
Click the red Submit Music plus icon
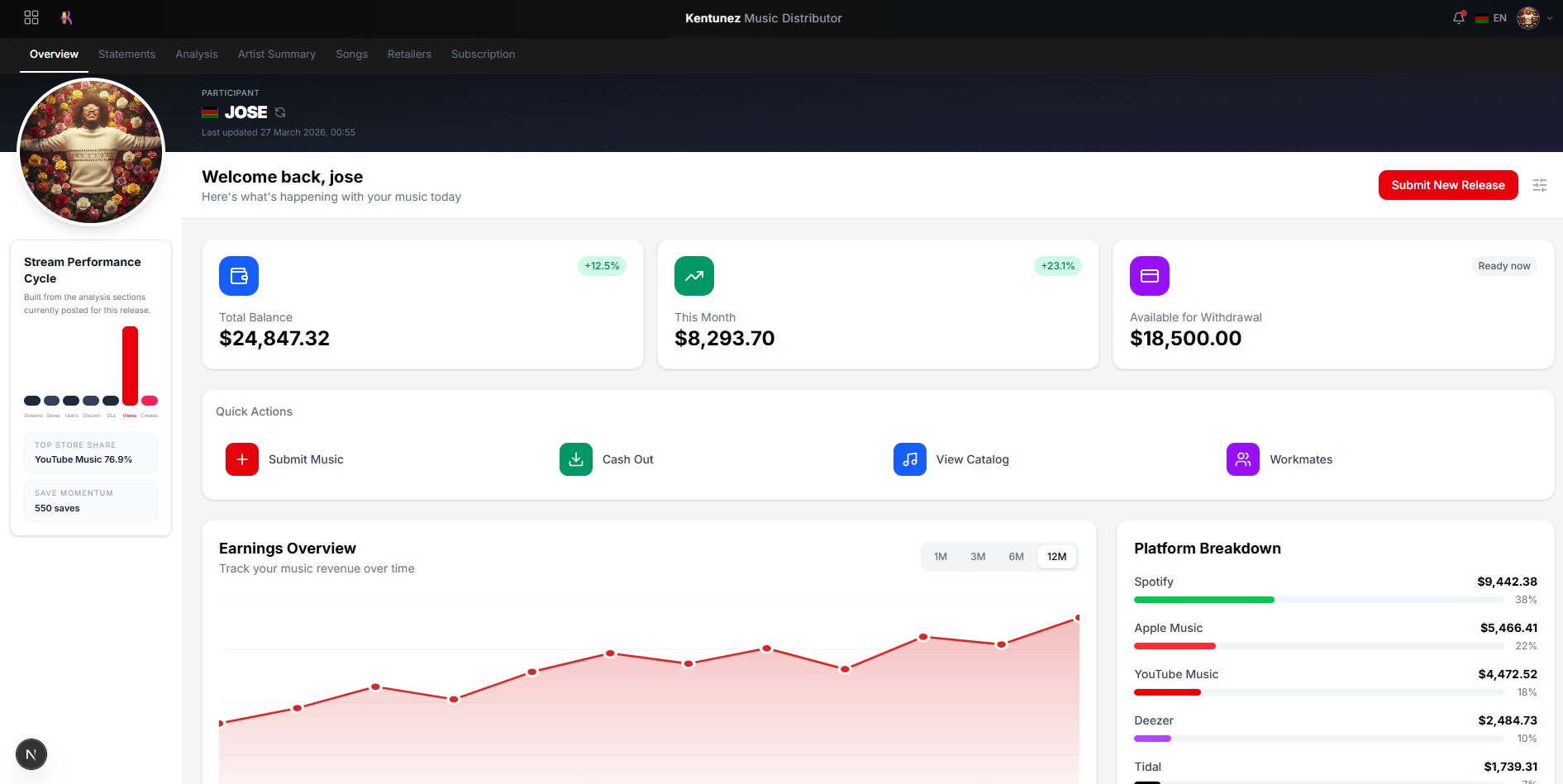click(242, 459)
